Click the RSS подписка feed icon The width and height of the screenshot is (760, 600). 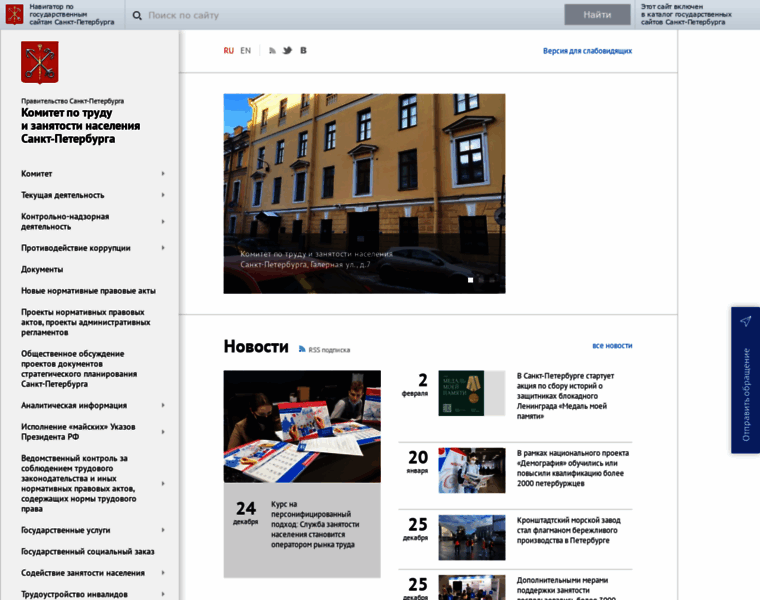[x=302, y=349]
